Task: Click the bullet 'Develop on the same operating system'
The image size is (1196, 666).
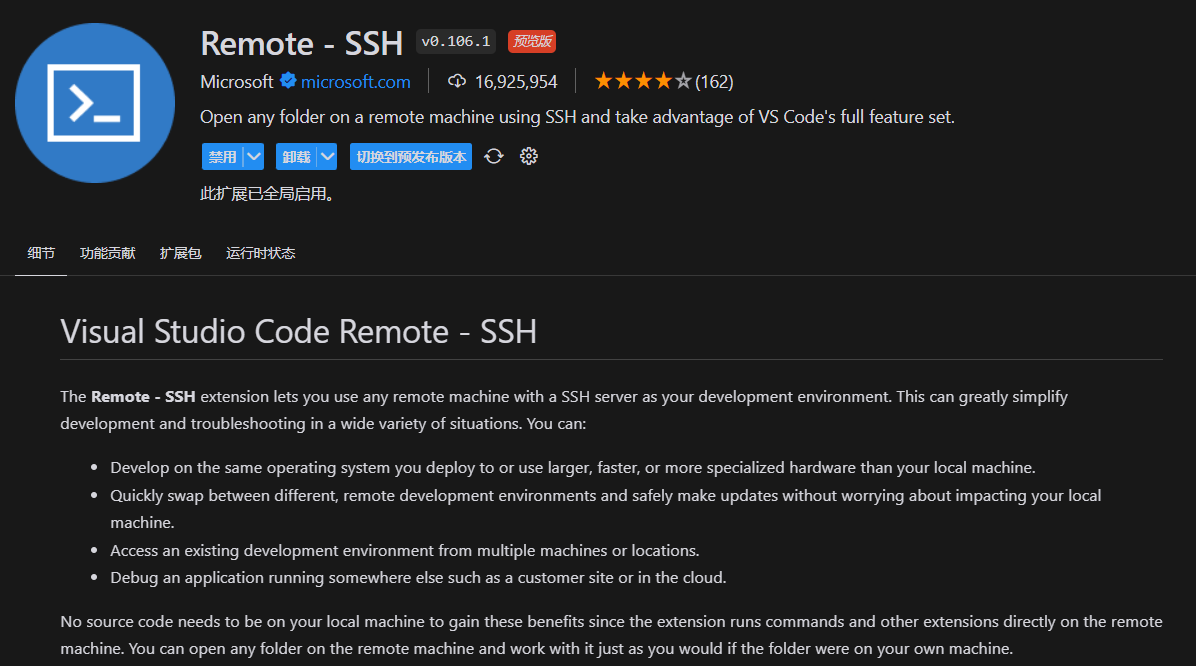Action: click(x=573, y=468)
